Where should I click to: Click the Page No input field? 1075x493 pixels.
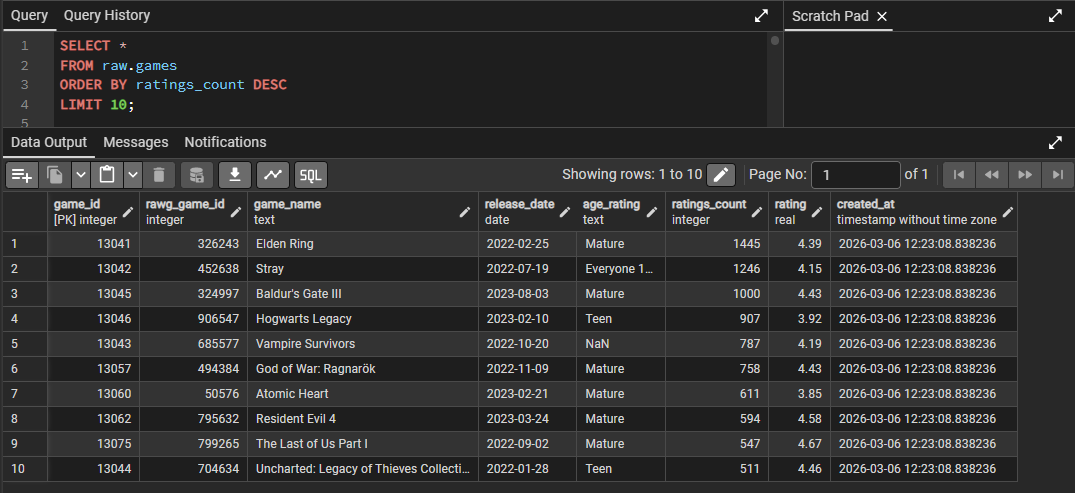point(856,175)
